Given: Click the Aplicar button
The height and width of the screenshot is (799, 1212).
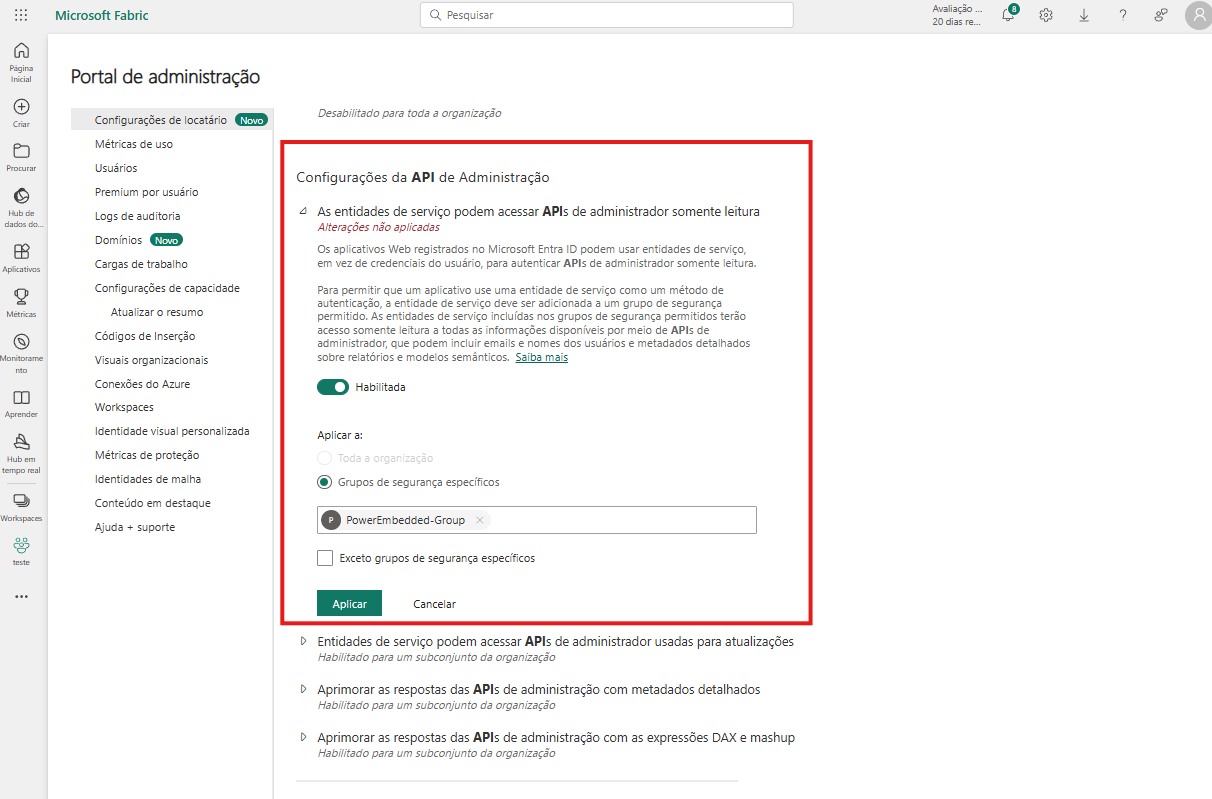Looking at the screenshot, I should tap(349, 604).
